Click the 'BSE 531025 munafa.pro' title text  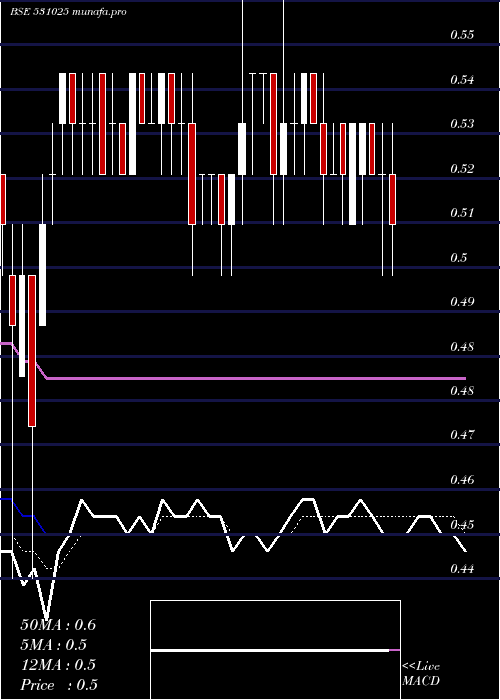(68, 12)
